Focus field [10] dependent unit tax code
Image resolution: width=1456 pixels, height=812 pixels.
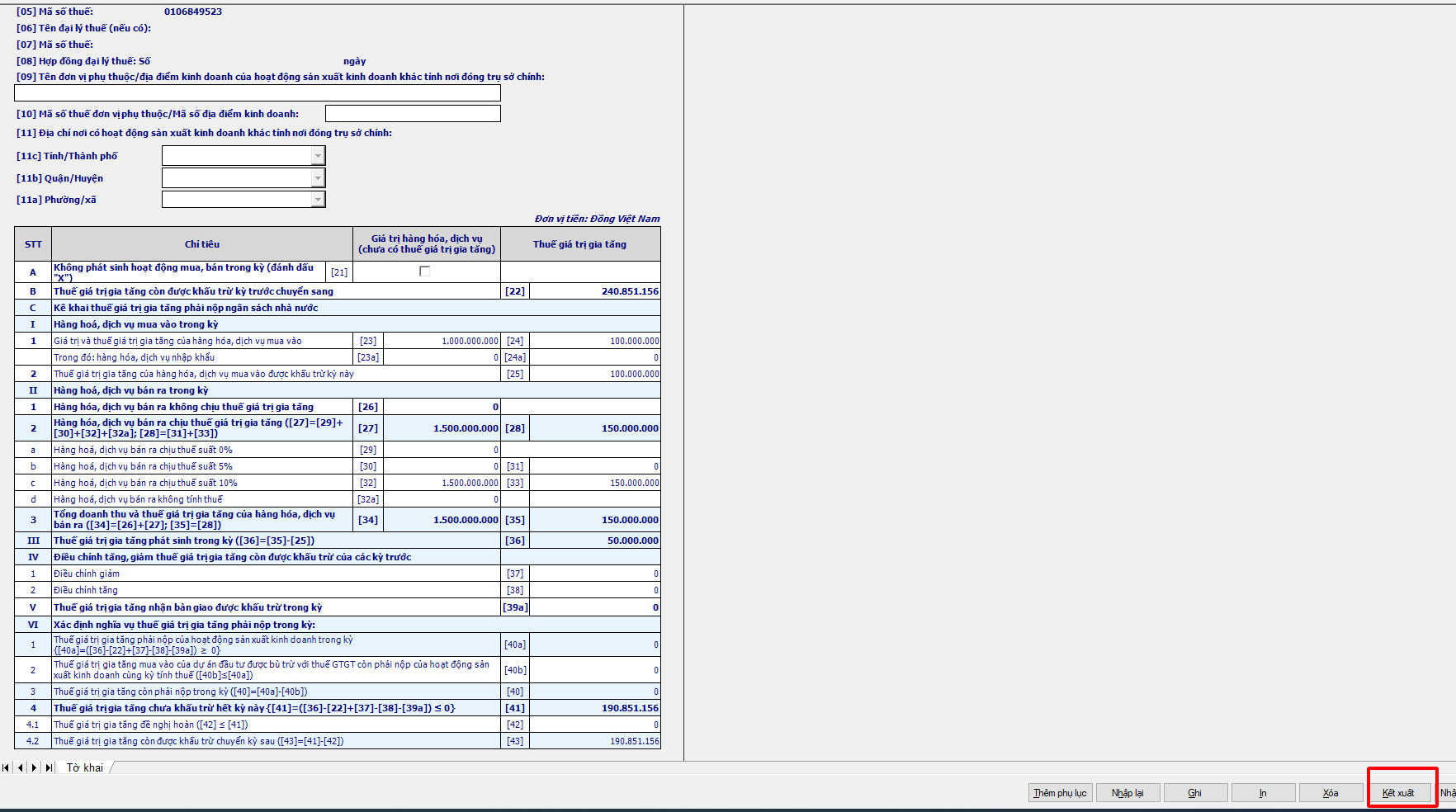click(x=413, y=114)
